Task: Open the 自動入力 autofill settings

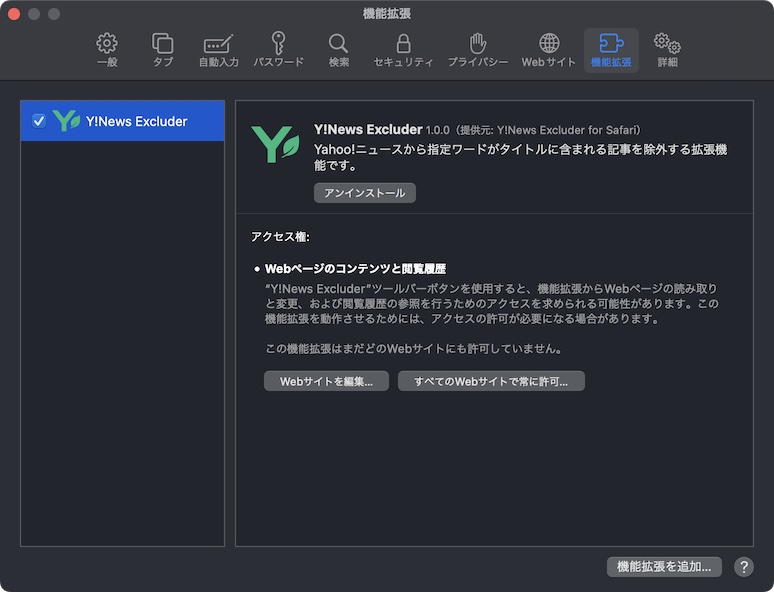Action: [218, 50]
